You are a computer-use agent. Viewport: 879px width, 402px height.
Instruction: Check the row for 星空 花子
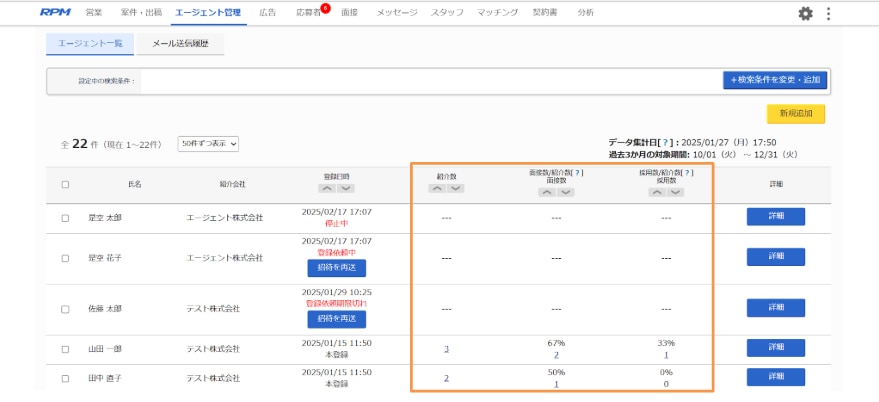(66, 258)
